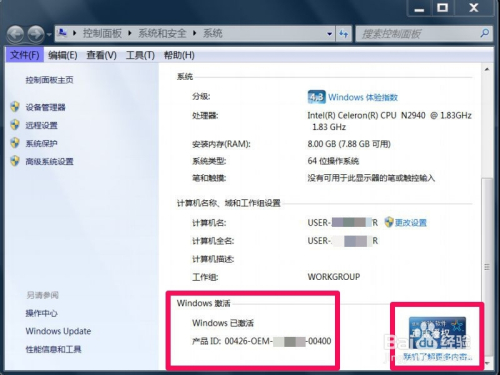Open the 查看(V) menu
This screenshot has height=375, width=500.
101,55
